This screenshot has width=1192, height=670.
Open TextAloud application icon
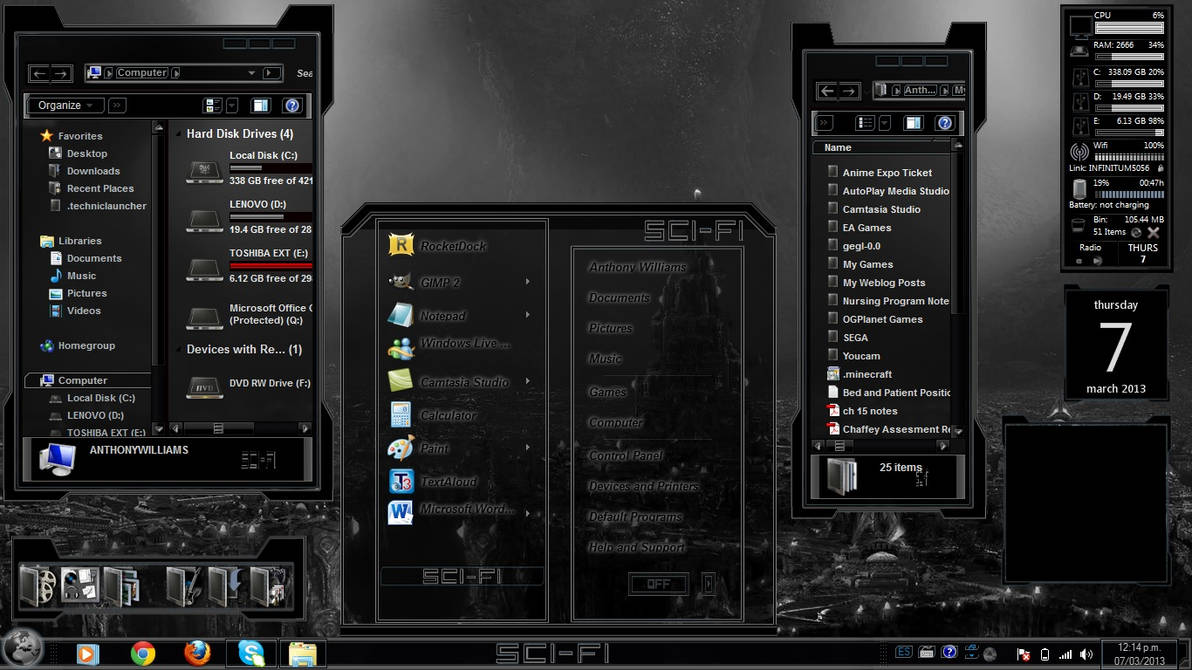pyautogui.click(x=401, y=481)
